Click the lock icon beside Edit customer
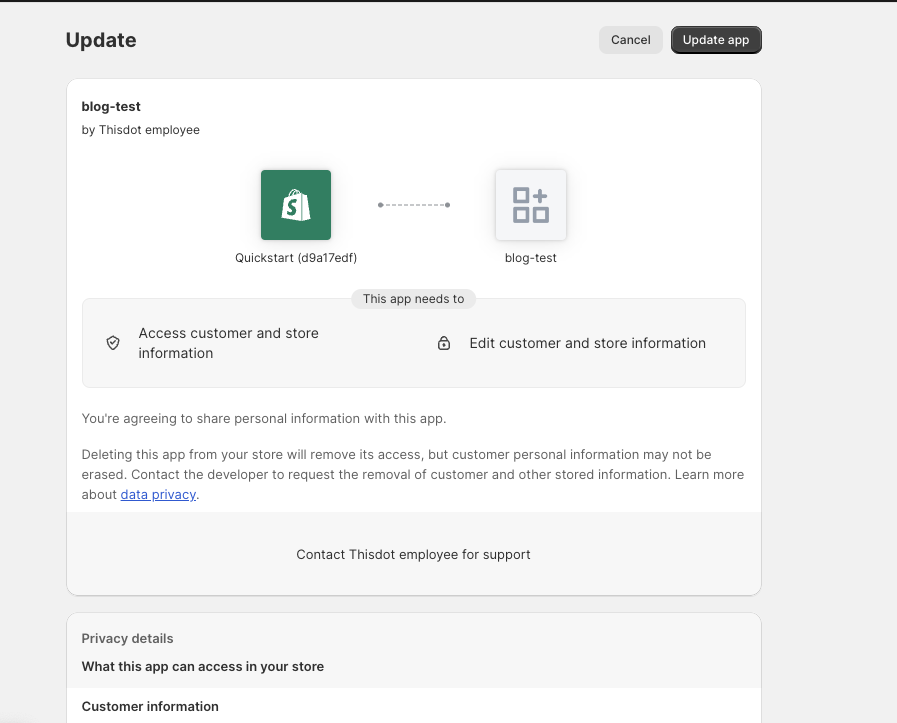The width and height of the screenshot is (897, 723). pyautogui.click(x=444, y=343)
